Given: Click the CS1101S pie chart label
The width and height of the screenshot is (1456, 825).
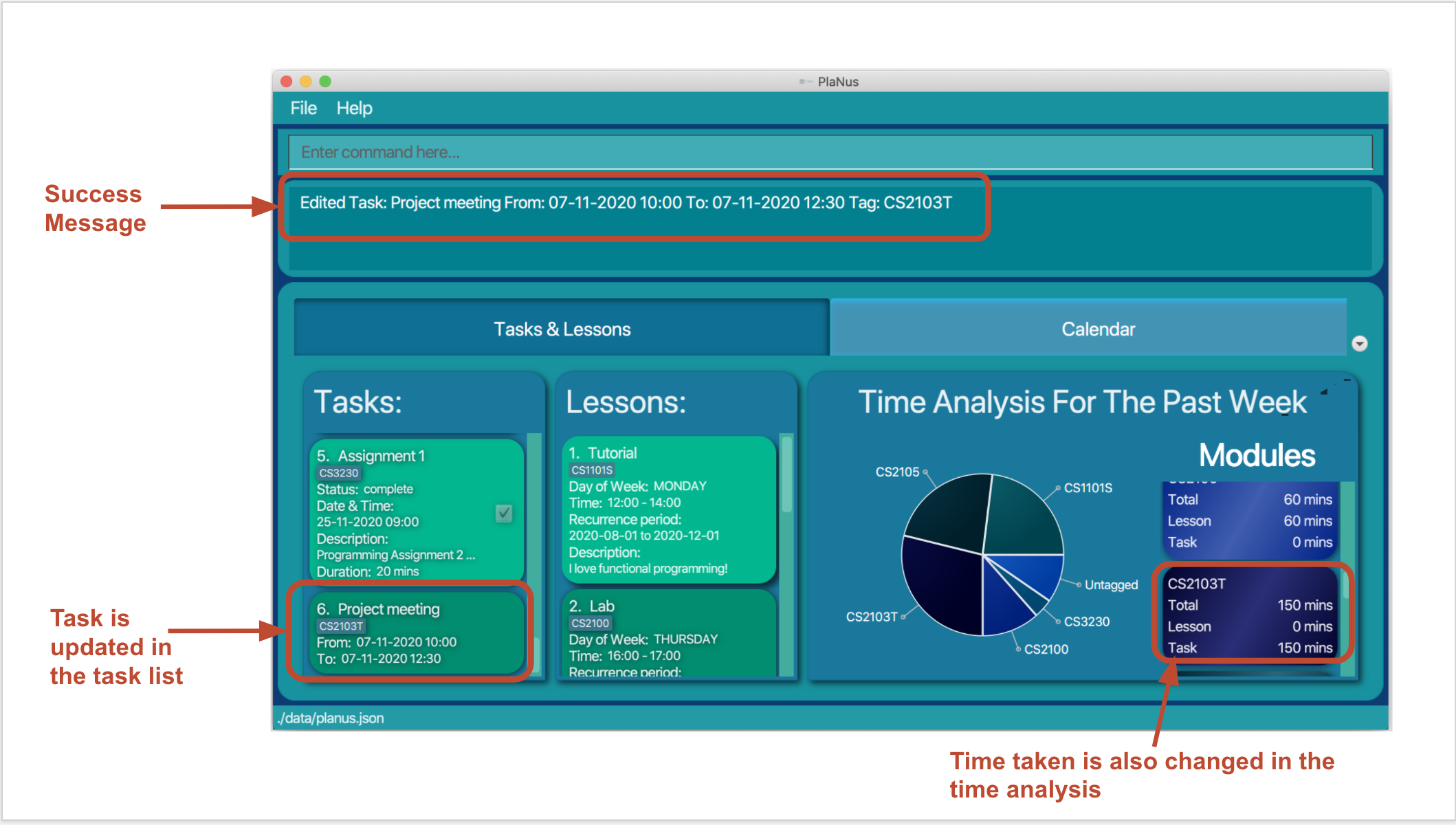Looking at the screenshot, I should click(1088, 488).
